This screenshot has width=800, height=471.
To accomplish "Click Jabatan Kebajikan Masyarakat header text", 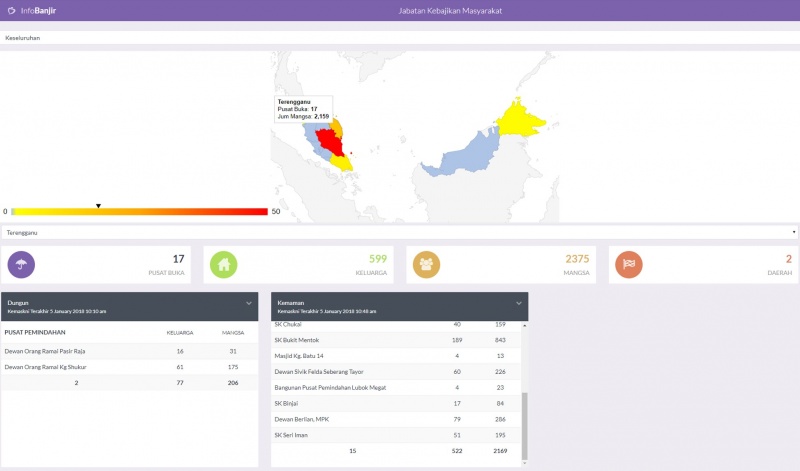I will click(x=450, y=10).
